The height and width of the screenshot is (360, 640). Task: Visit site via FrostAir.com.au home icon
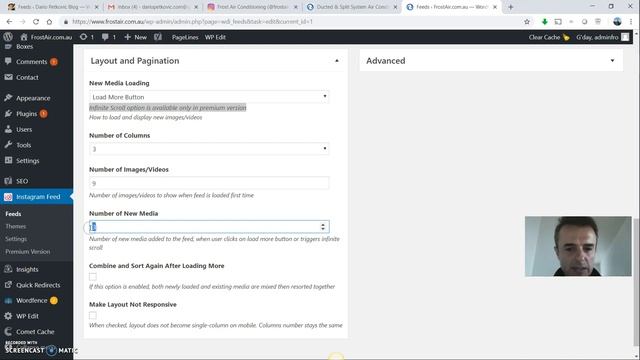46,37
